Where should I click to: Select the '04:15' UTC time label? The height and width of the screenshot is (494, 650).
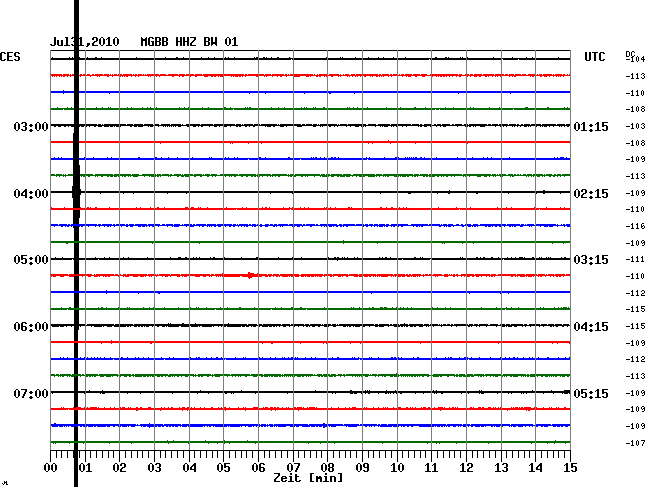[591, 327]
